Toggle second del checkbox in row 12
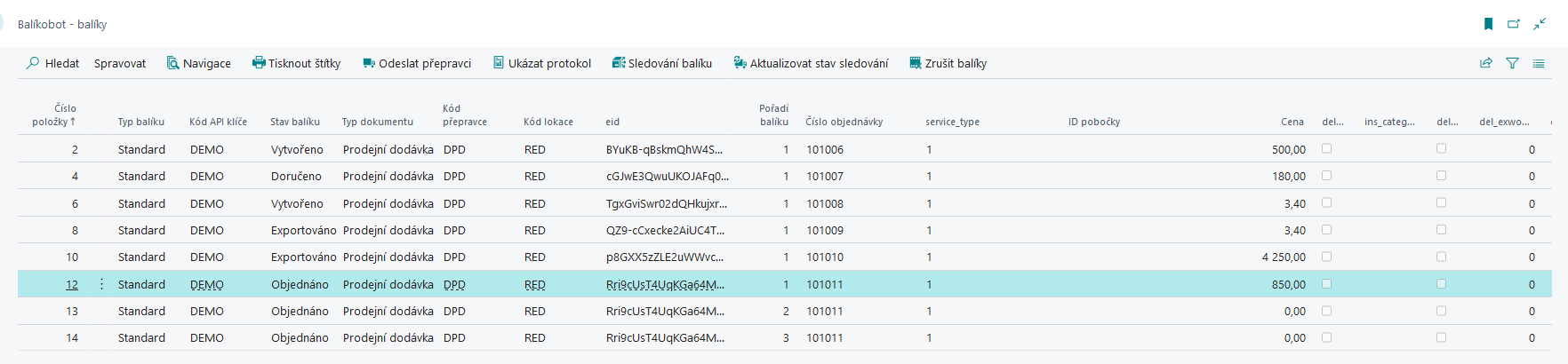1568x364 pixels. [1441, 284]
